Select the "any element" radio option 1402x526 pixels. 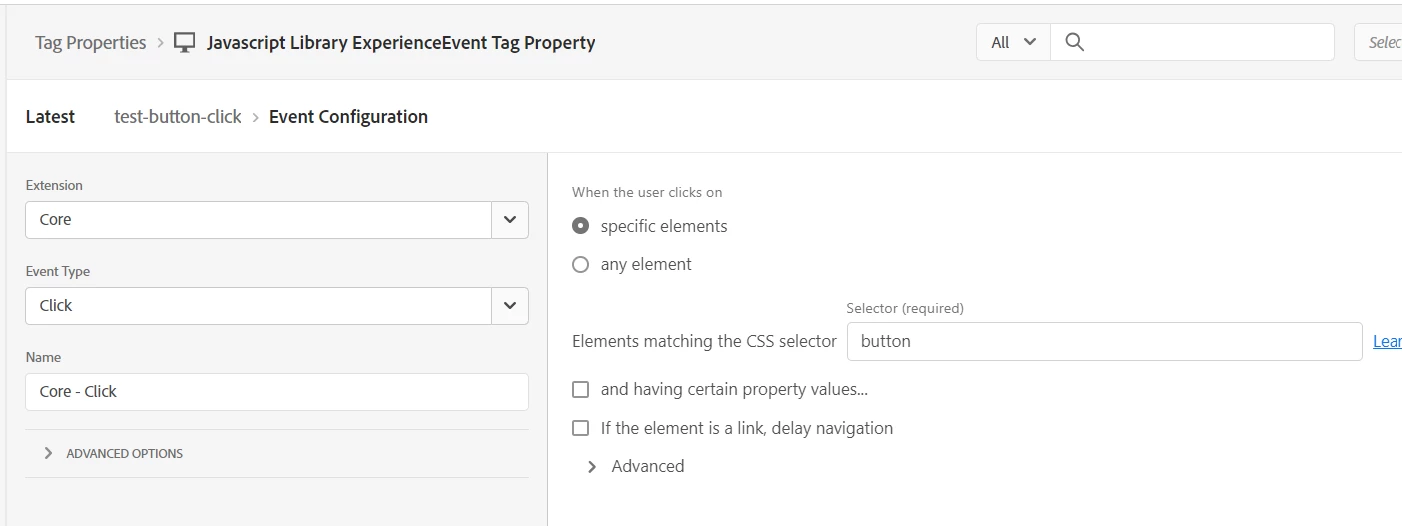click(x=580, y=265)
